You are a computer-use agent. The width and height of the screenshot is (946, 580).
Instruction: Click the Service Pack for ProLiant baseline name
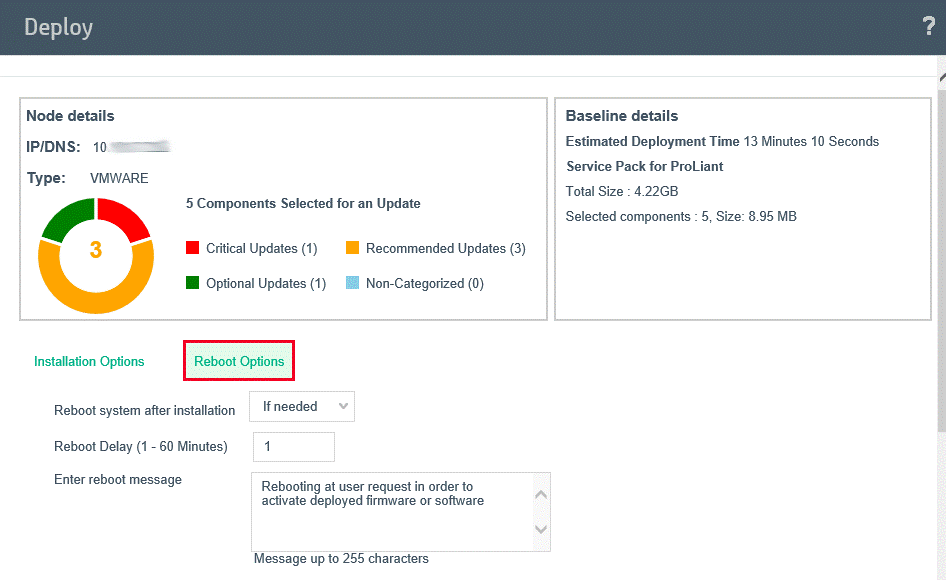pyautogui.click(x=644, y=166)
